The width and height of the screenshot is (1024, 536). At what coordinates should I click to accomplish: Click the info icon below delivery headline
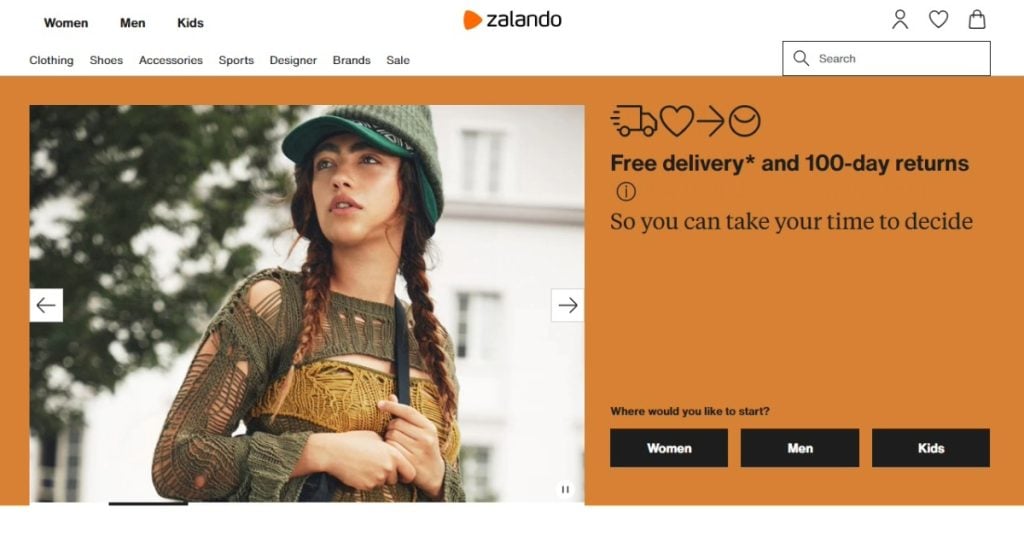click(626, 191)
